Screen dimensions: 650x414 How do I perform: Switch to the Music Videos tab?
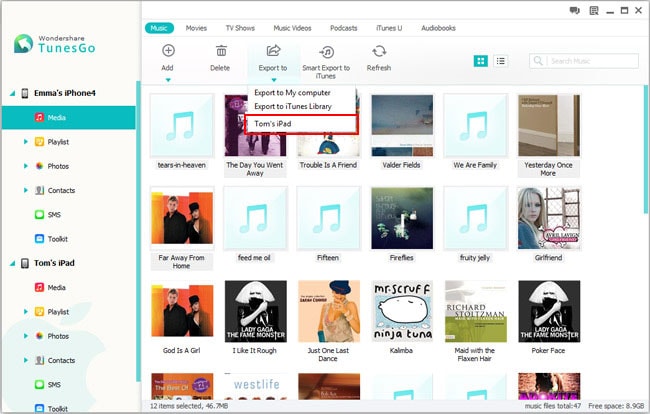[292, 28]
